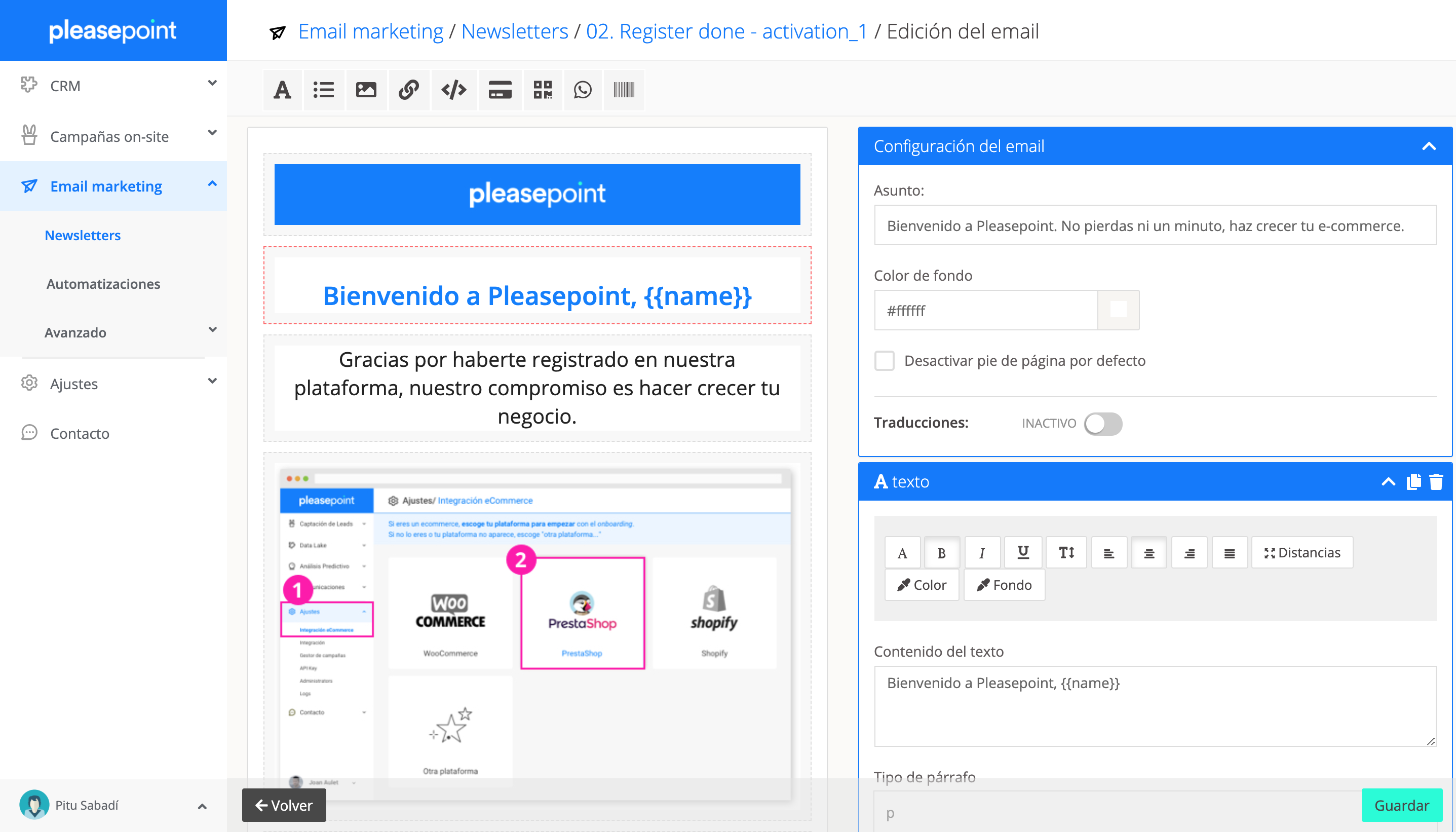Delete the texto block with trash icon

coord(1436,482)
